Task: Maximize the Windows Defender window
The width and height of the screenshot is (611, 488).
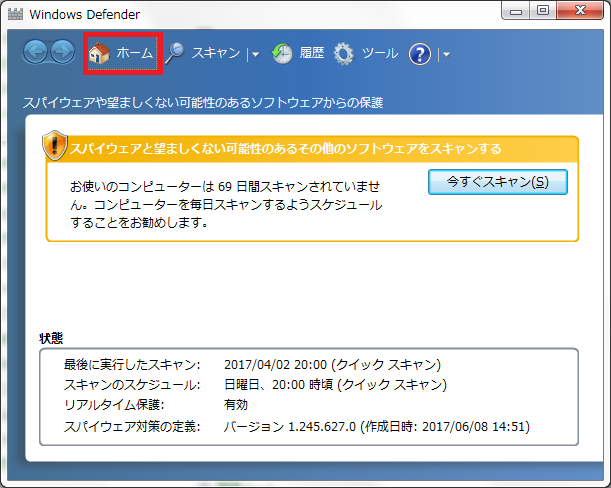Action: 543,11
